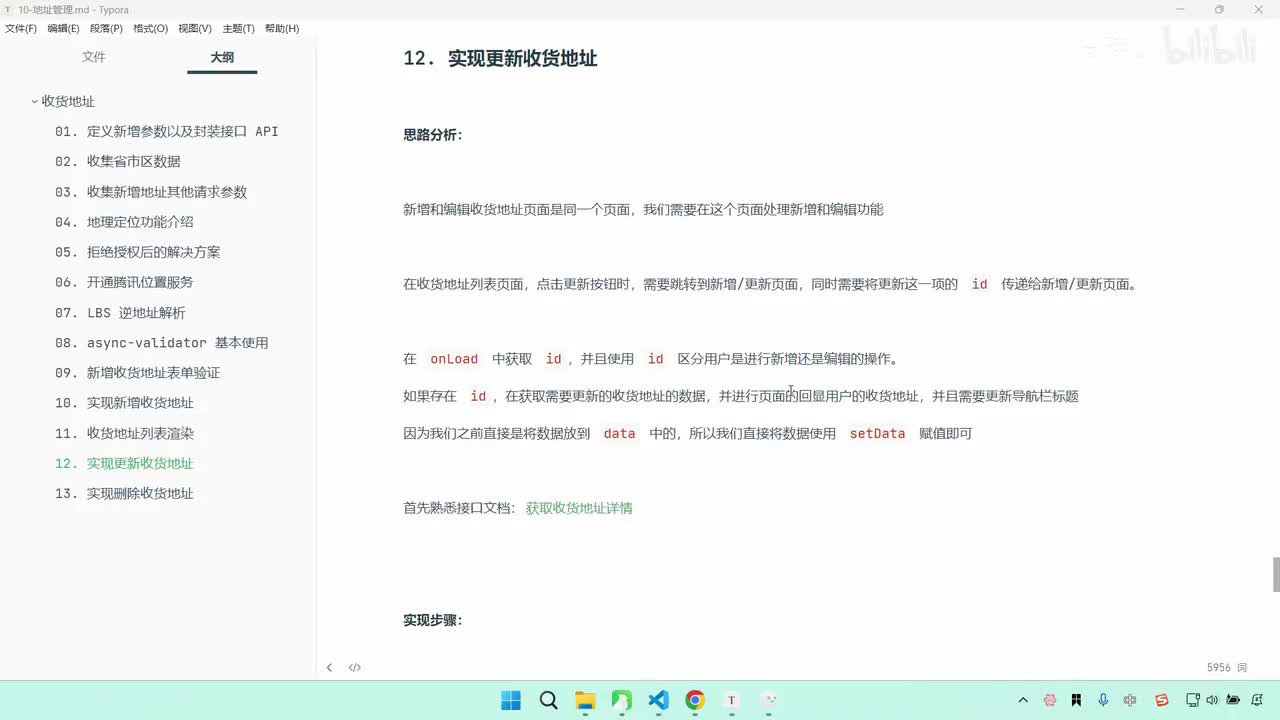1280x720 pixels.
Task: Jump to 09. 新增收货地址表单验证
Action: click(x=138, y=372)
